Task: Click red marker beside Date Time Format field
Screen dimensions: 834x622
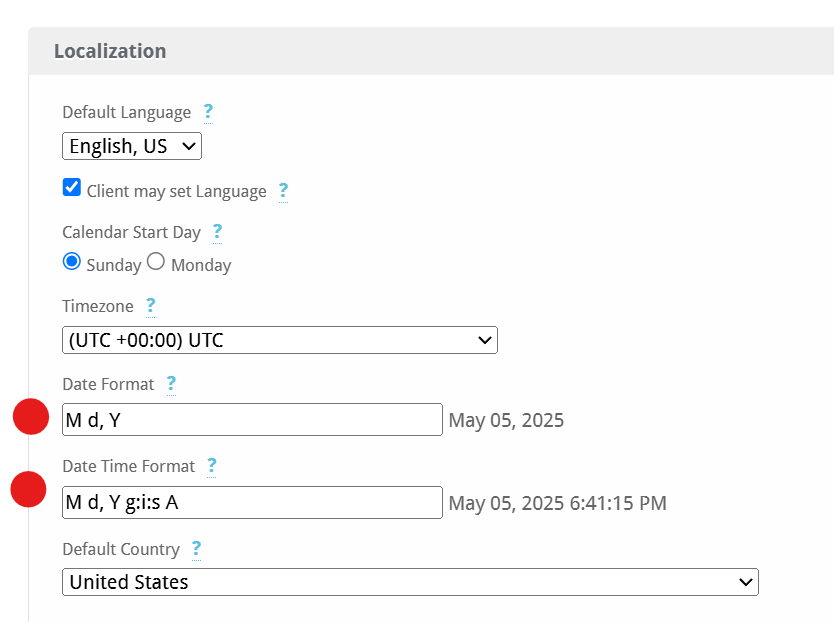Action: [x=29, y=489]
